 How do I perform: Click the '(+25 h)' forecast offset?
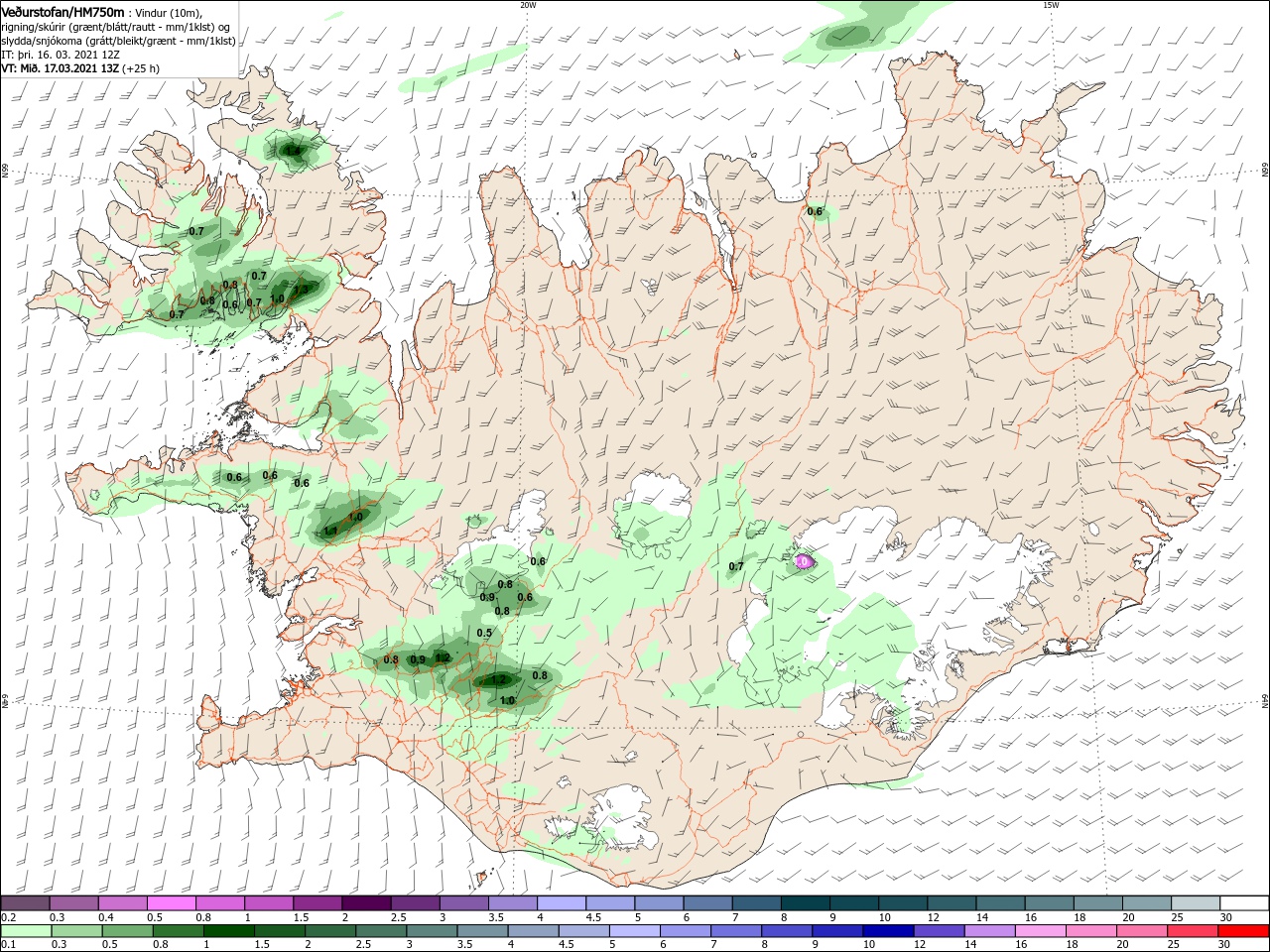142,68
